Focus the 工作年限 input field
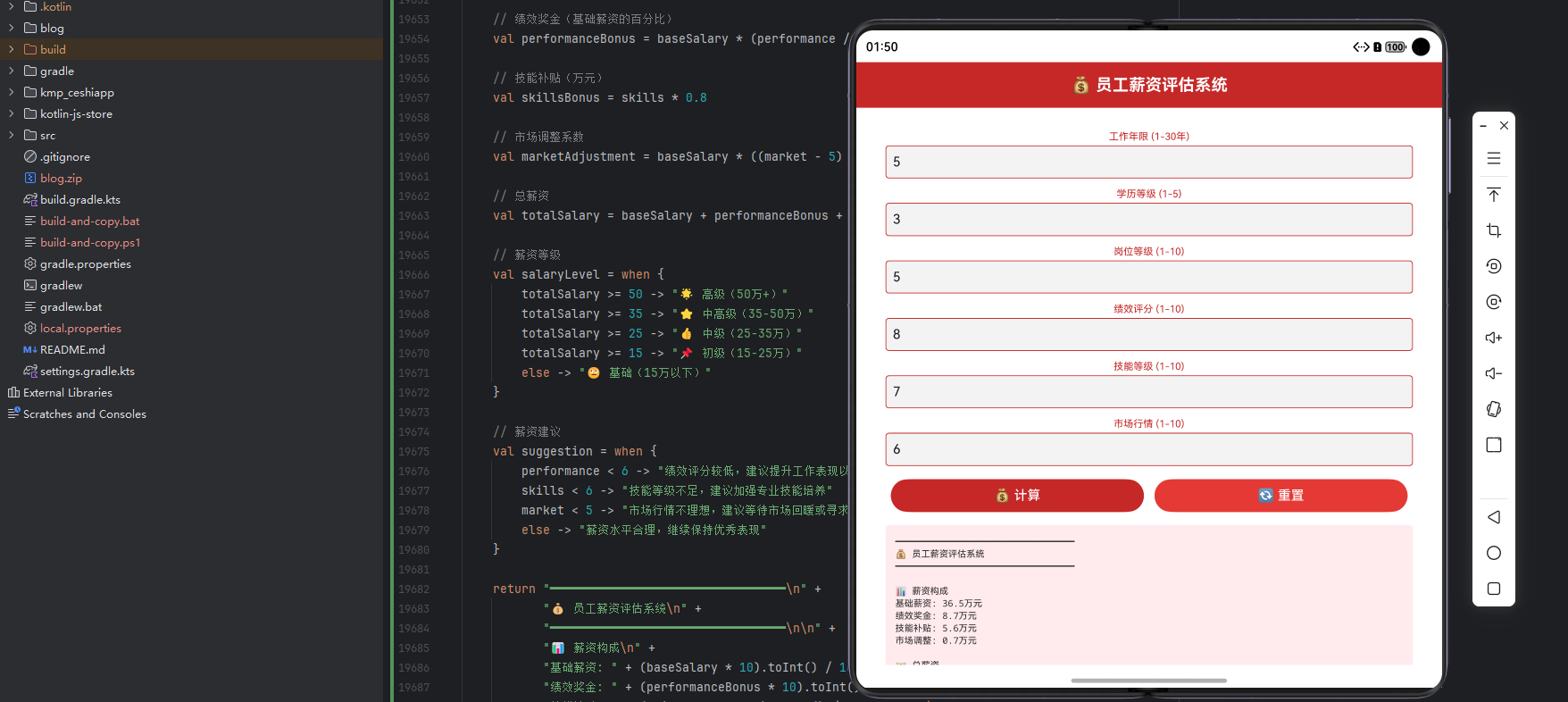Screen dimensions: 1568x702 (1149, 162)
